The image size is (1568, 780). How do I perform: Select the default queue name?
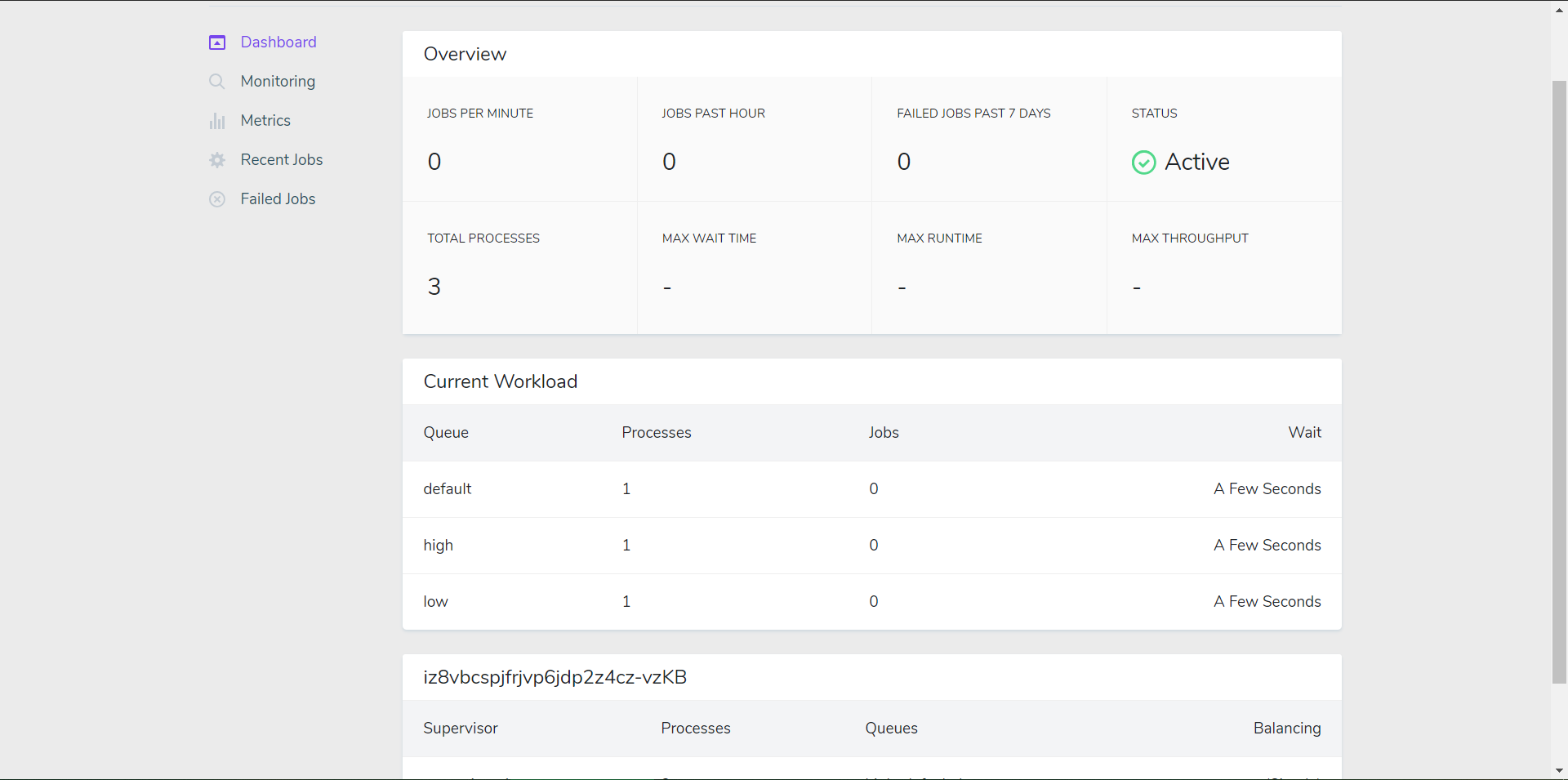[x=448, y=489]
